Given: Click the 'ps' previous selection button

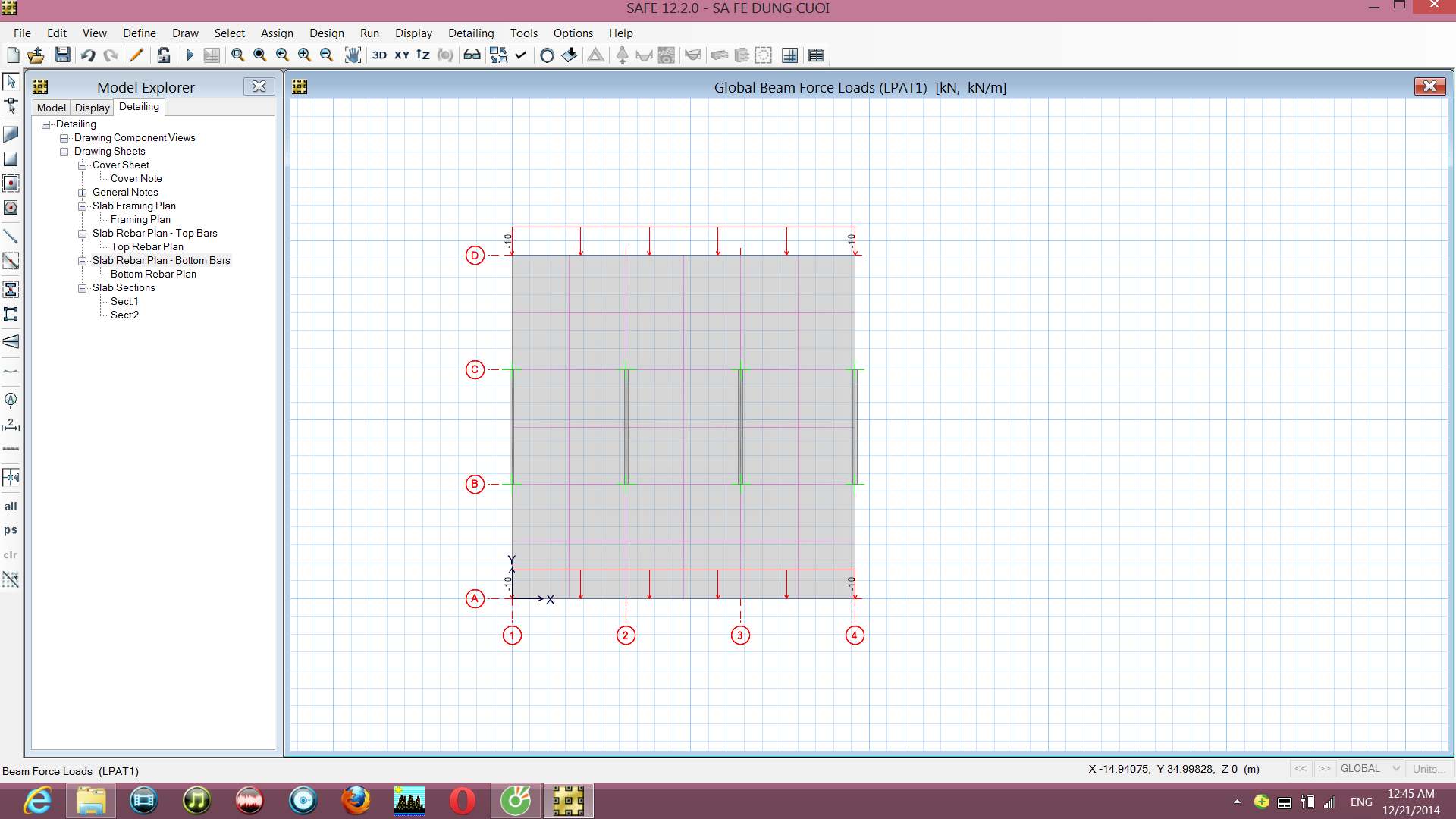Looking at the screenshot, I should 11,530.
